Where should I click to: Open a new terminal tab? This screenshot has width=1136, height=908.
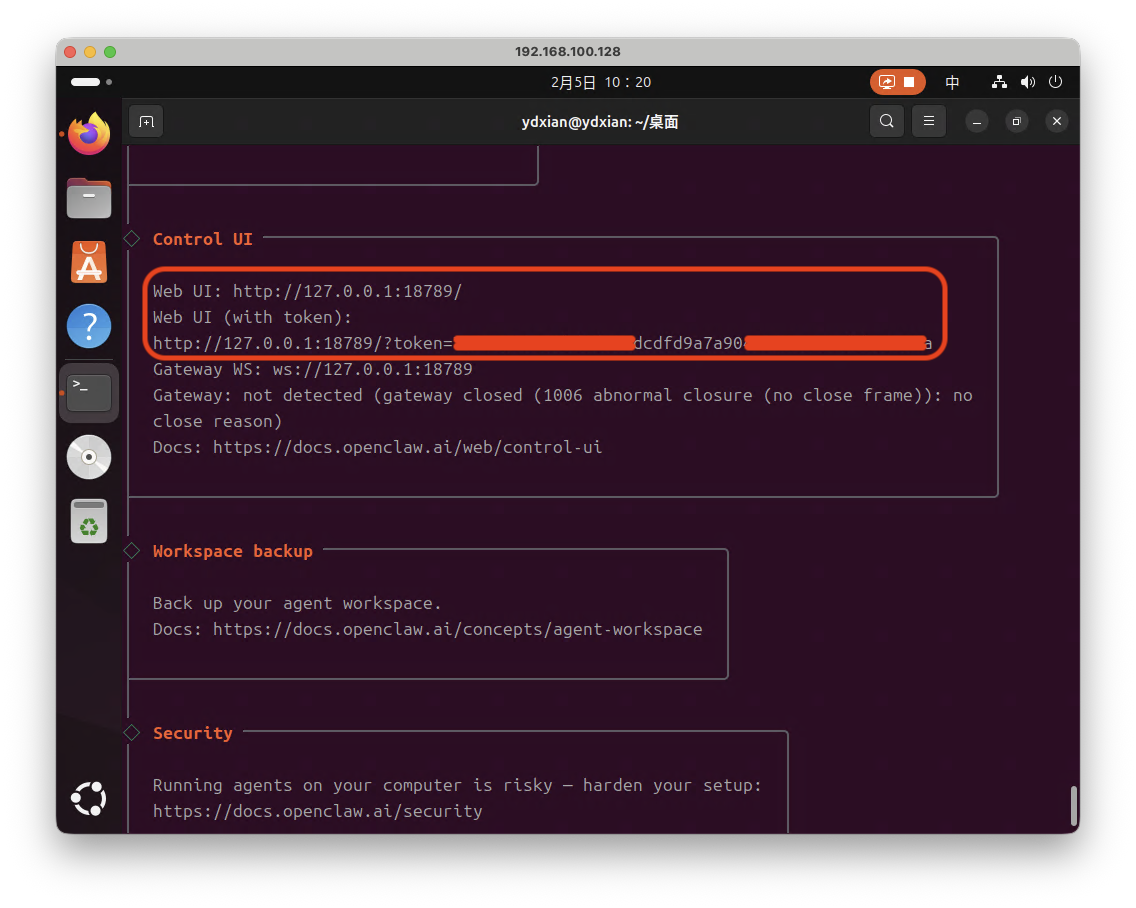[146, 121]
